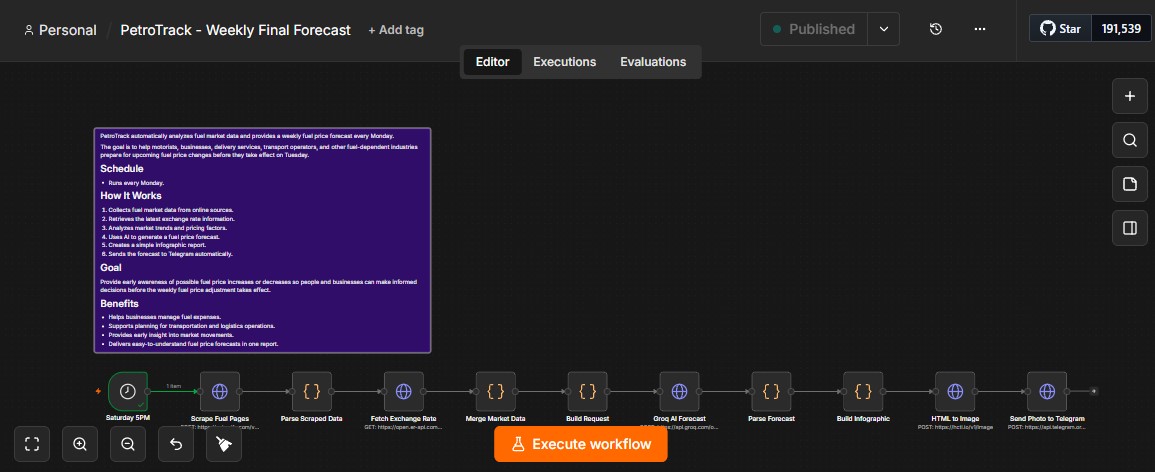Image resolution: width=1155 pixels, height=472 pixels.
Task: Click the Published status button
Action: (x=814, y=29)
